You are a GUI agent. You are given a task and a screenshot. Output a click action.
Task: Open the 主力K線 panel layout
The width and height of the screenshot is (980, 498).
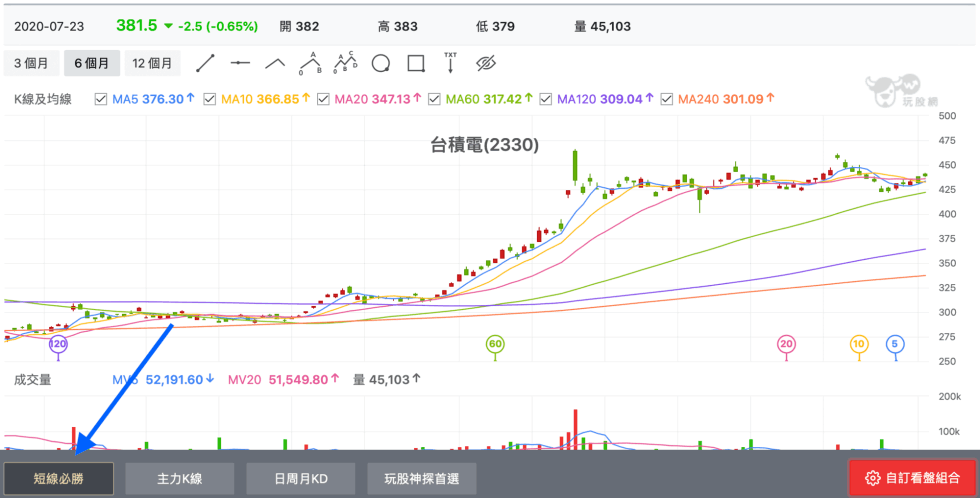[x=180, y=479]
